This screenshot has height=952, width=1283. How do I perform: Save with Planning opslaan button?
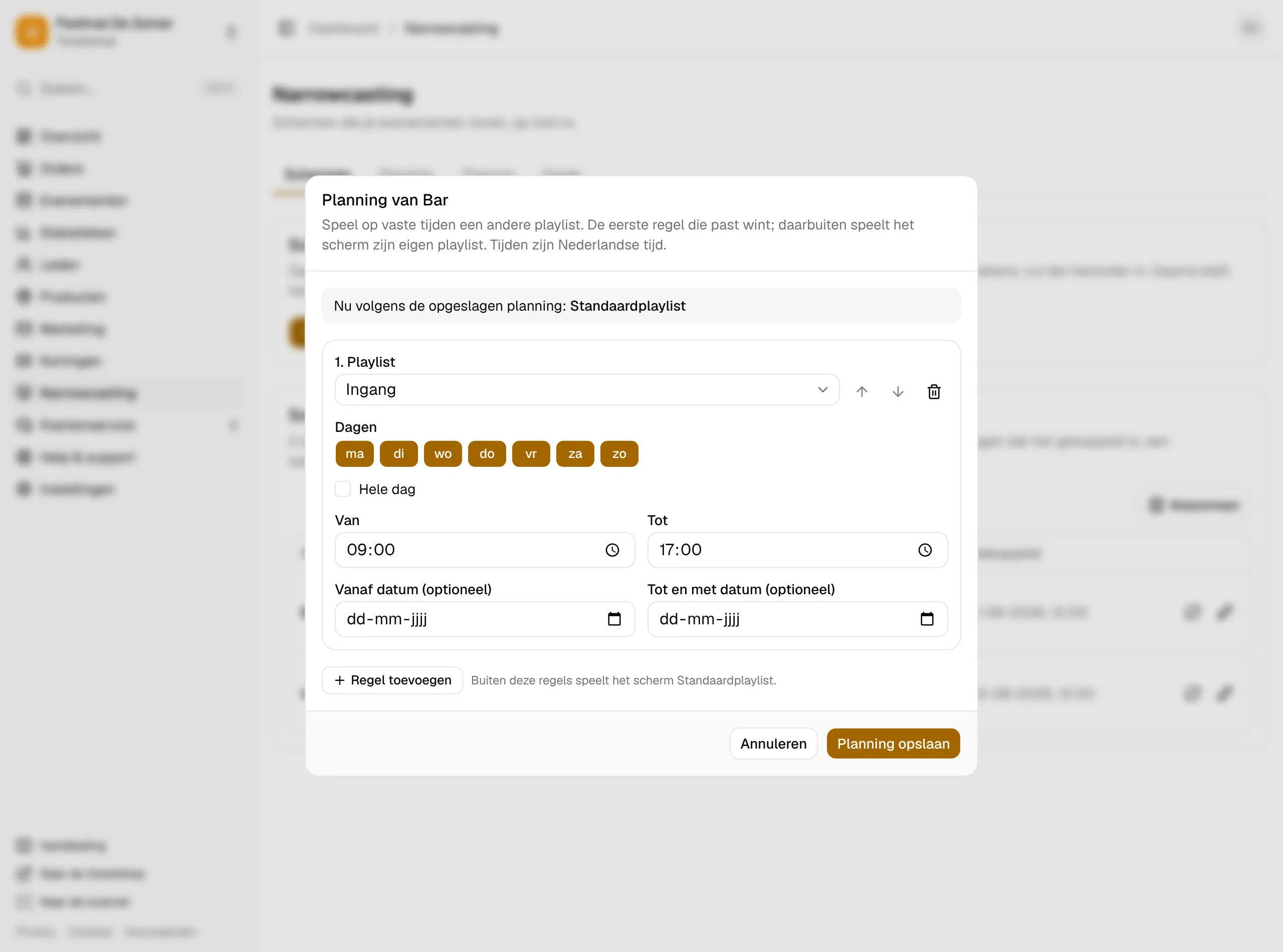point(894,744)
